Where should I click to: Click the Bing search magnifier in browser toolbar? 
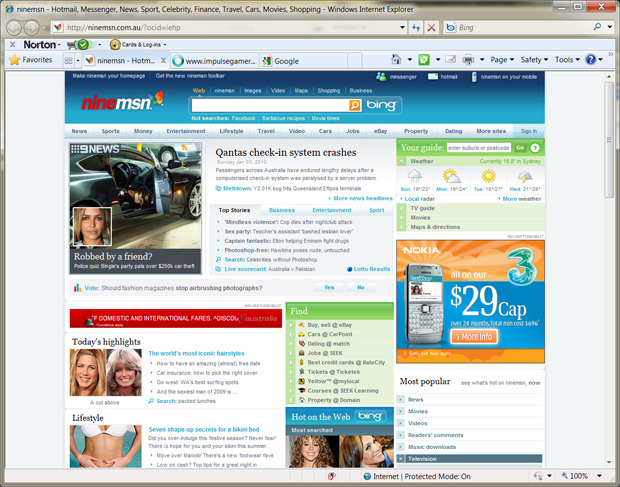click(x=597, y=27)
